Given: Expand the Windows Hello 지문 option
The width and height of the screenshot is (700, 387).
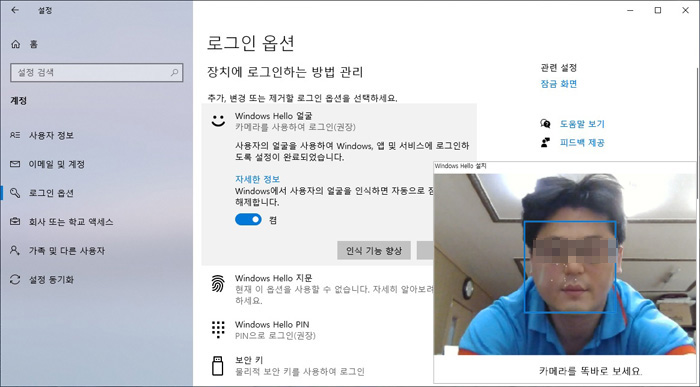Looking at the screenshot, I should pos(317,288).
